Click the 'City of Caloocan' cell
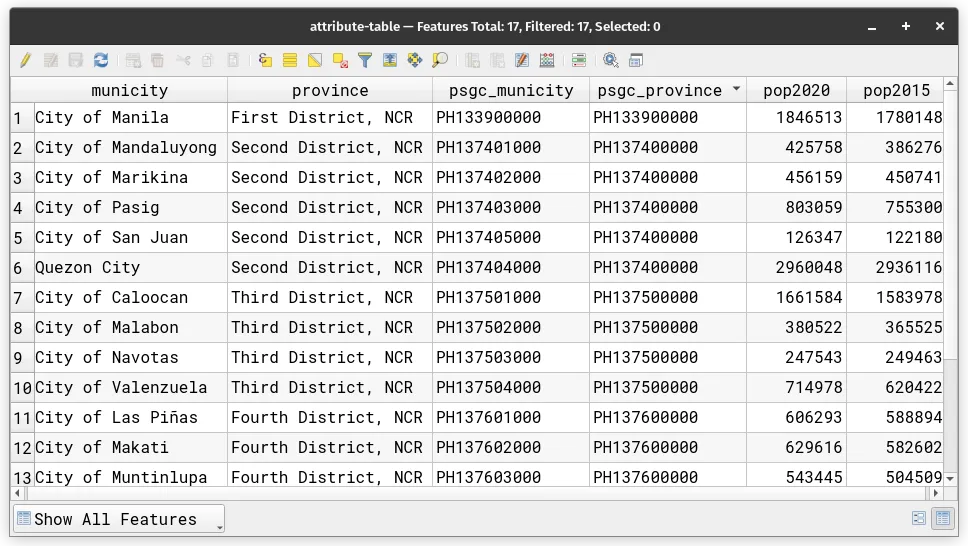This screenshot has width=968, height=546. pyautogui.click(x=131, y=298)
